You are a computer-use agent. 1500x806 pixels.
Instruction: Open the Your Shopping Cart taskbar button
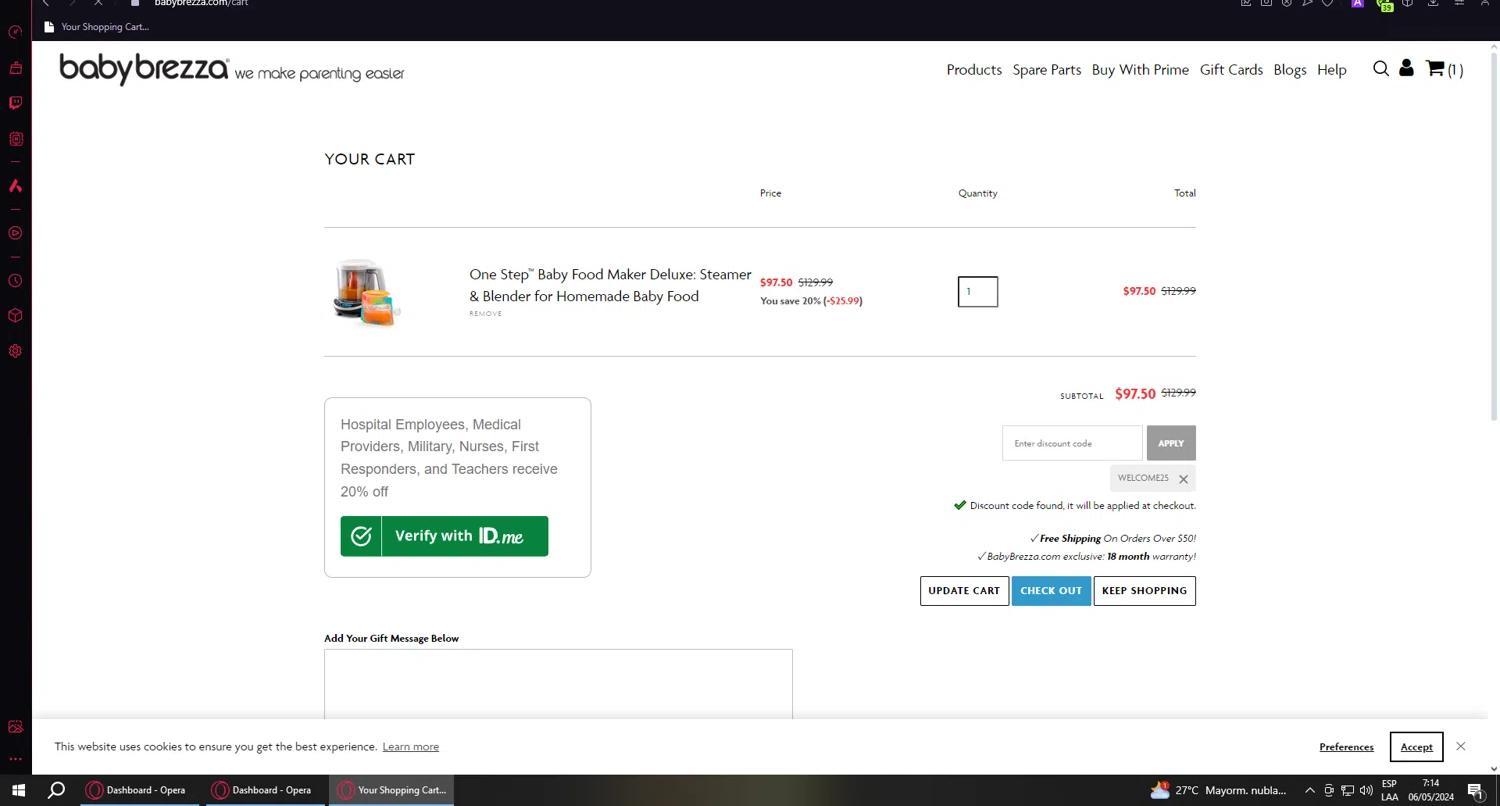pos(392,790)
